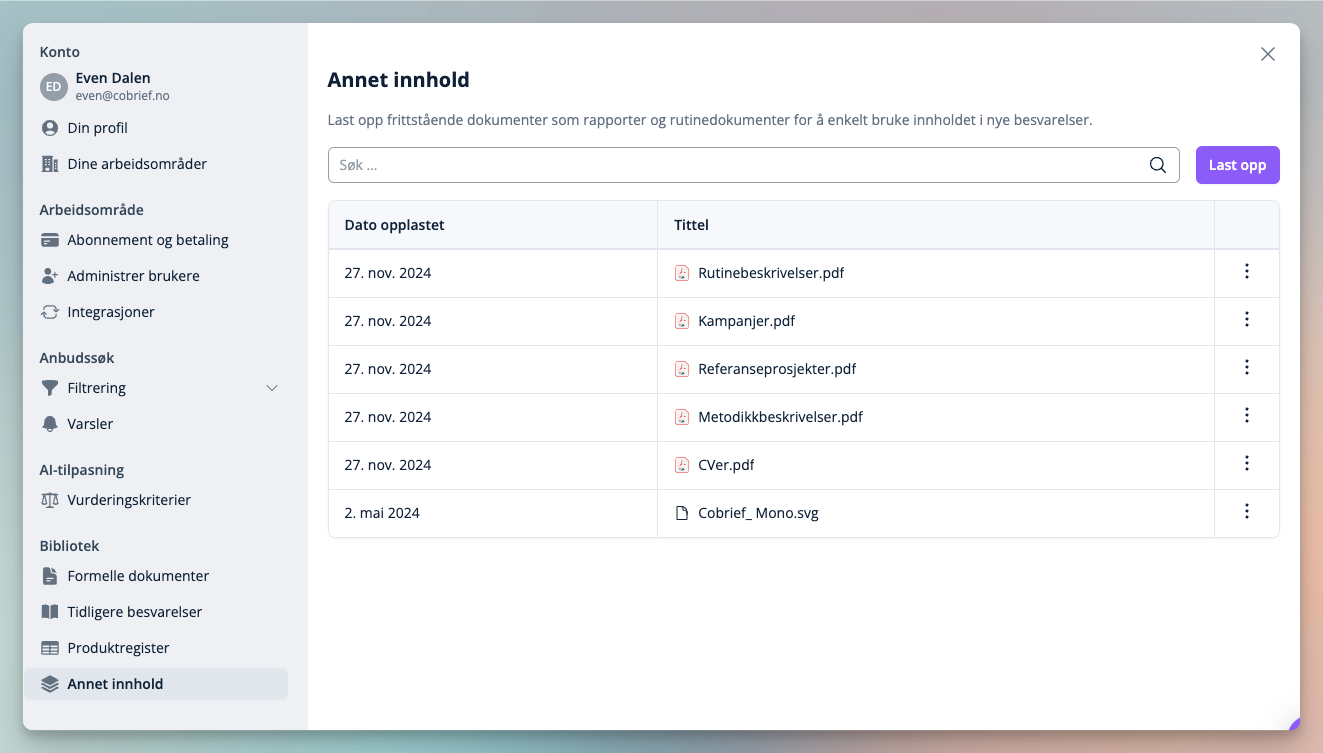Click the file icon beside Cobrief_ Mono.svg
The height and width of the screenshot is (753, 1323).
coord(682,513)
